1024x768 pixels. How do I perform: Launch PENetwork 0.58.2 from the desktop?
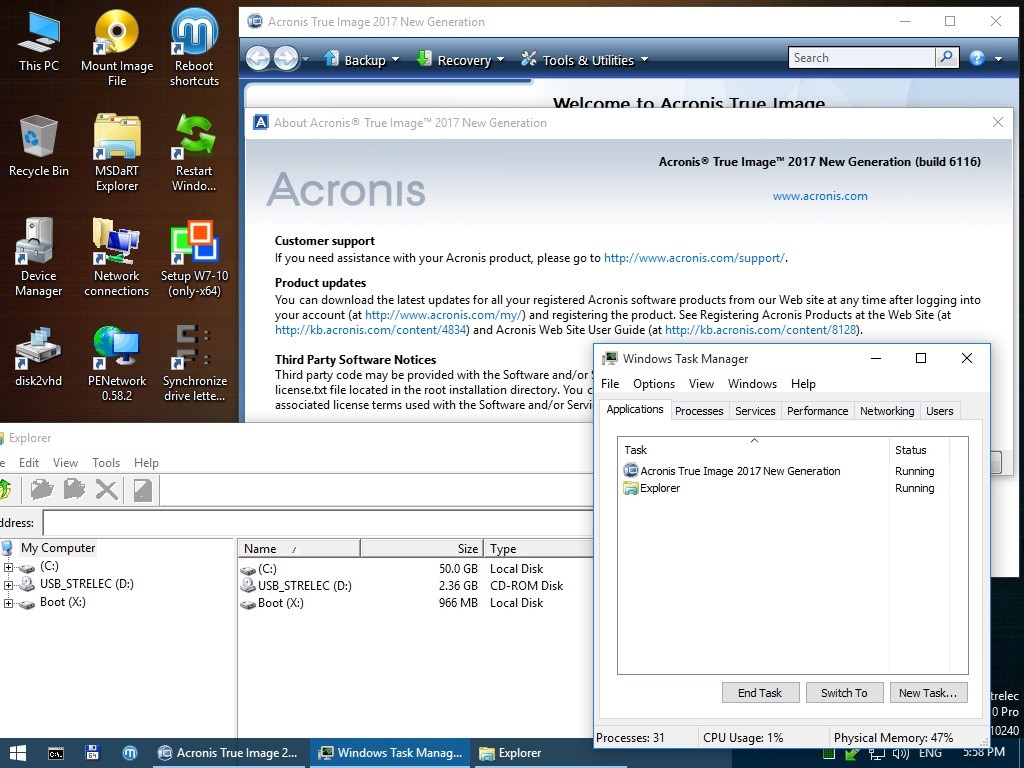click(117, 363)
